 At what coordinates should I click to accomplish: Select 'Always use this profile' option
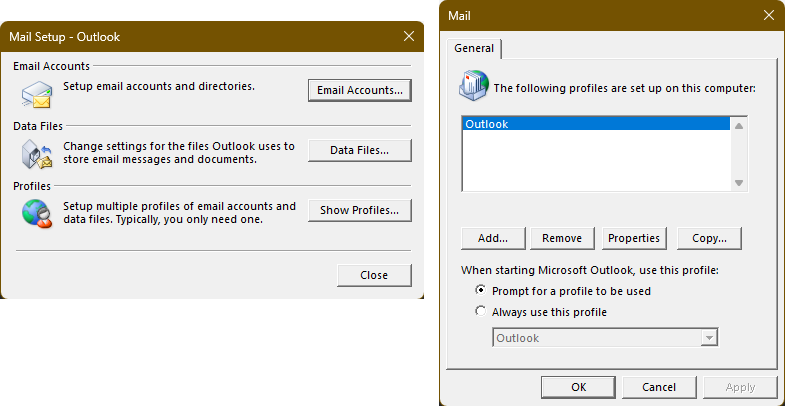coord(542,312)
